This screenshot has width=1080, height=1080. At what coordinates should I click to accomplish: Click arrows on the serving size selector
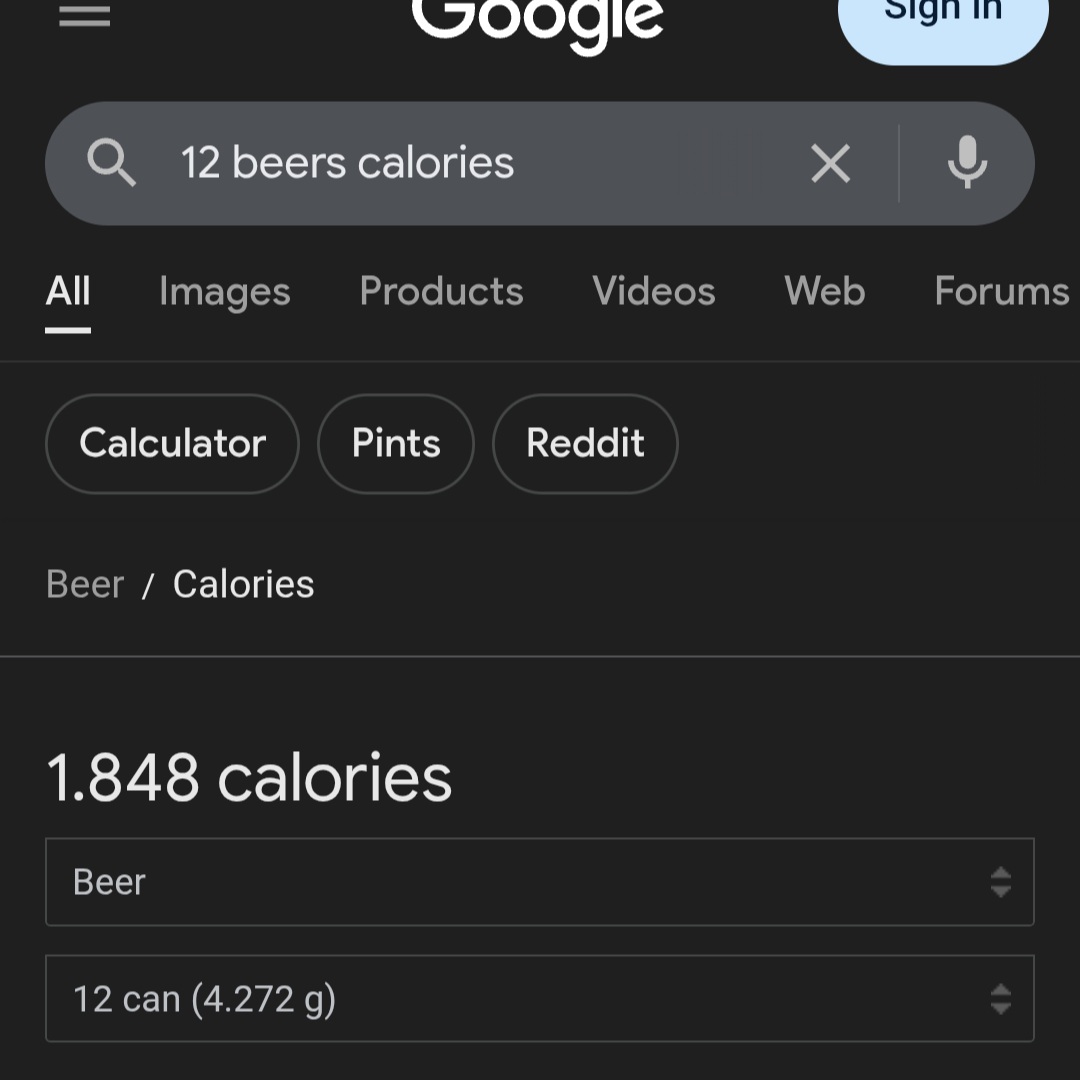1000,999
